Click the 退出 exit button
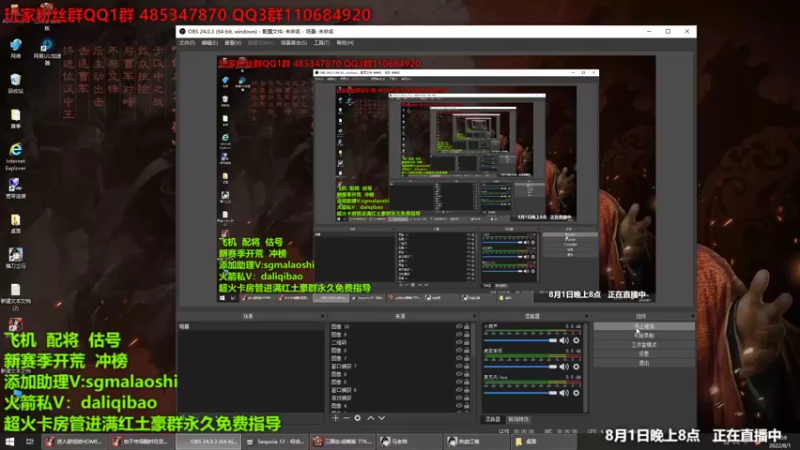800x450 pixels. [644, 363]
